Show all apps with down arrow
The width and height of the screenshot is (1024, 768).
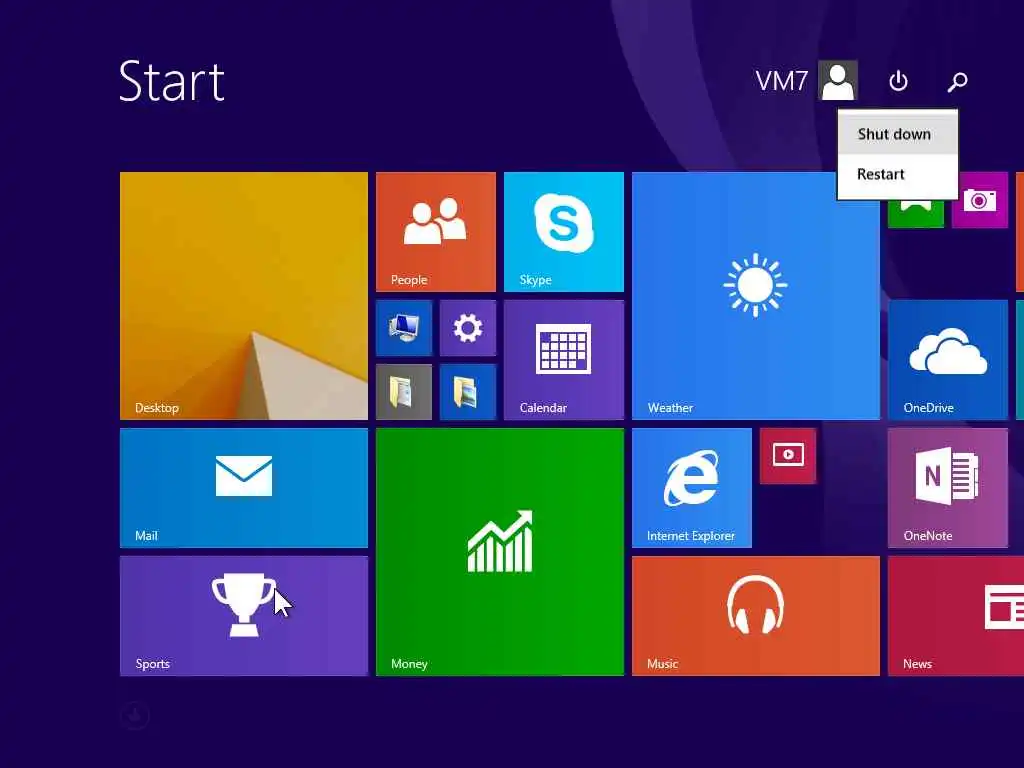135,715
